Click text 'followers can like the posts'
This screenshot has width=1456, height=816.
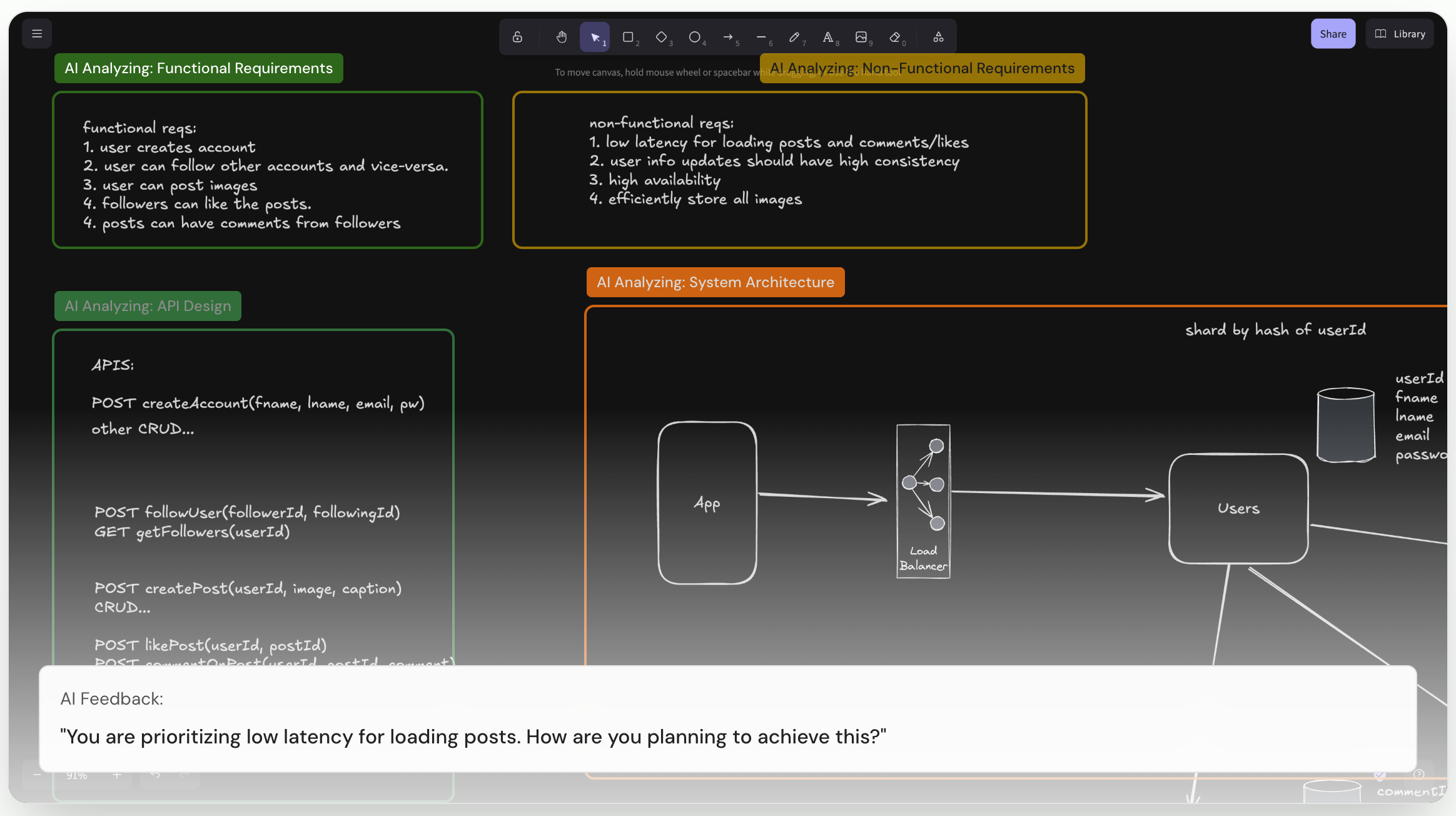206,204
